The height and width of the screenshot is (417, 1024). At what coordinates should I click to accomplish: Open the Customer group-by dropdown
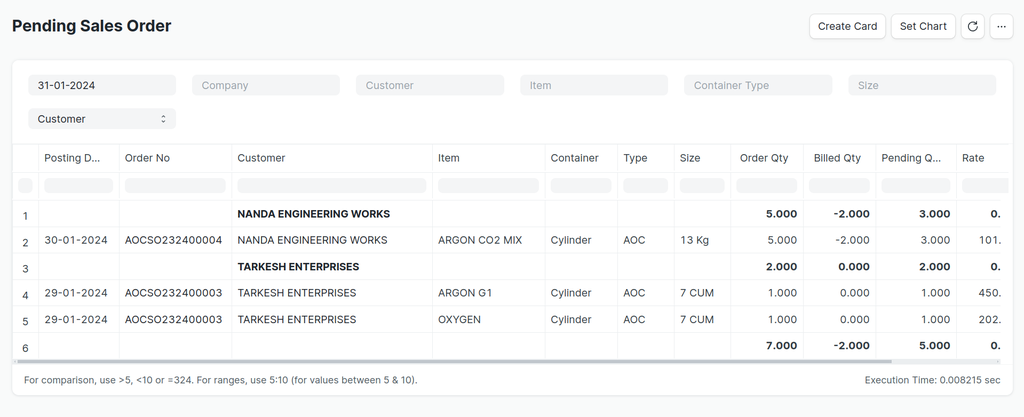click(x=102, y=119)
